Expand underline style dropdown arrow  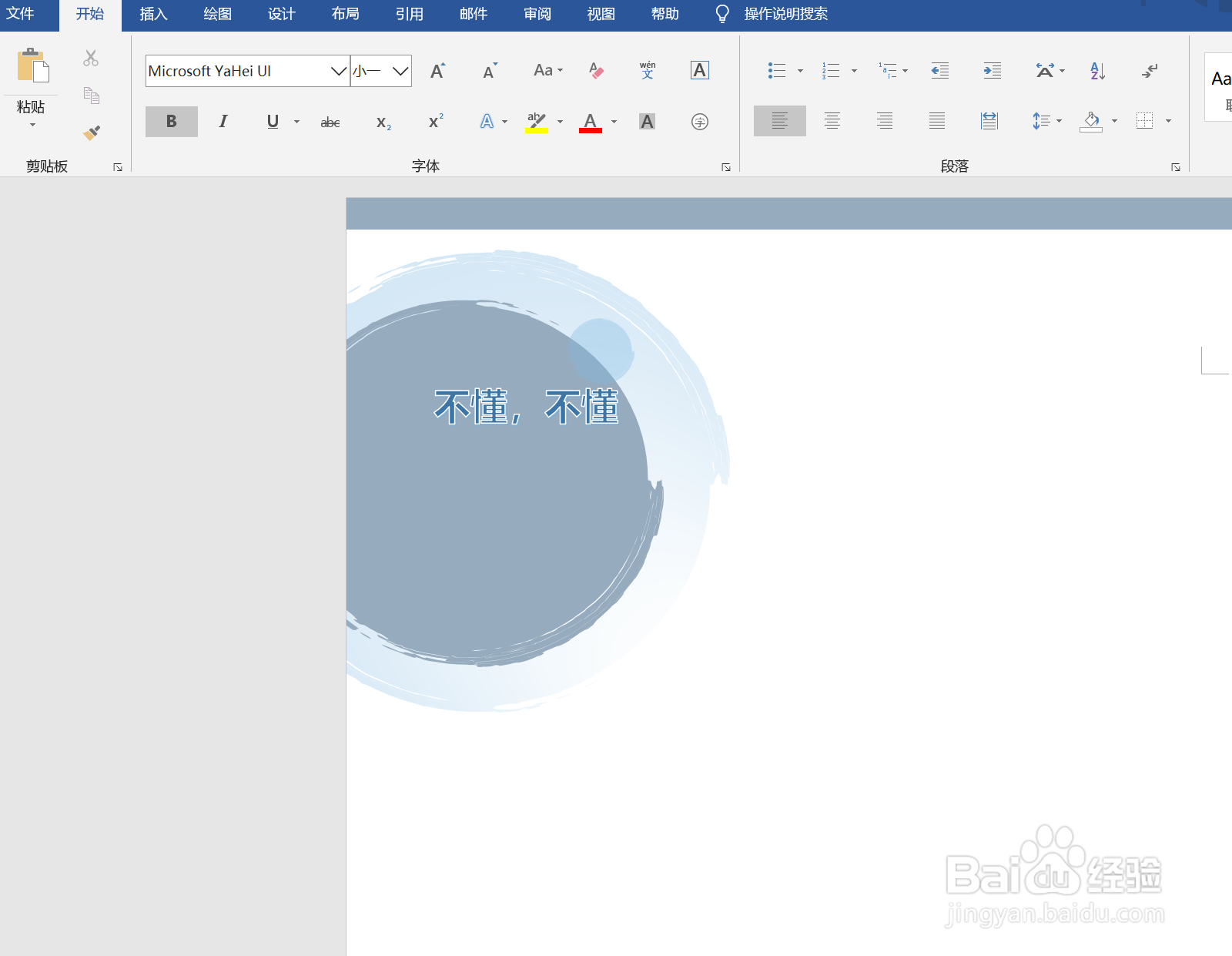[x=296, y=122]
